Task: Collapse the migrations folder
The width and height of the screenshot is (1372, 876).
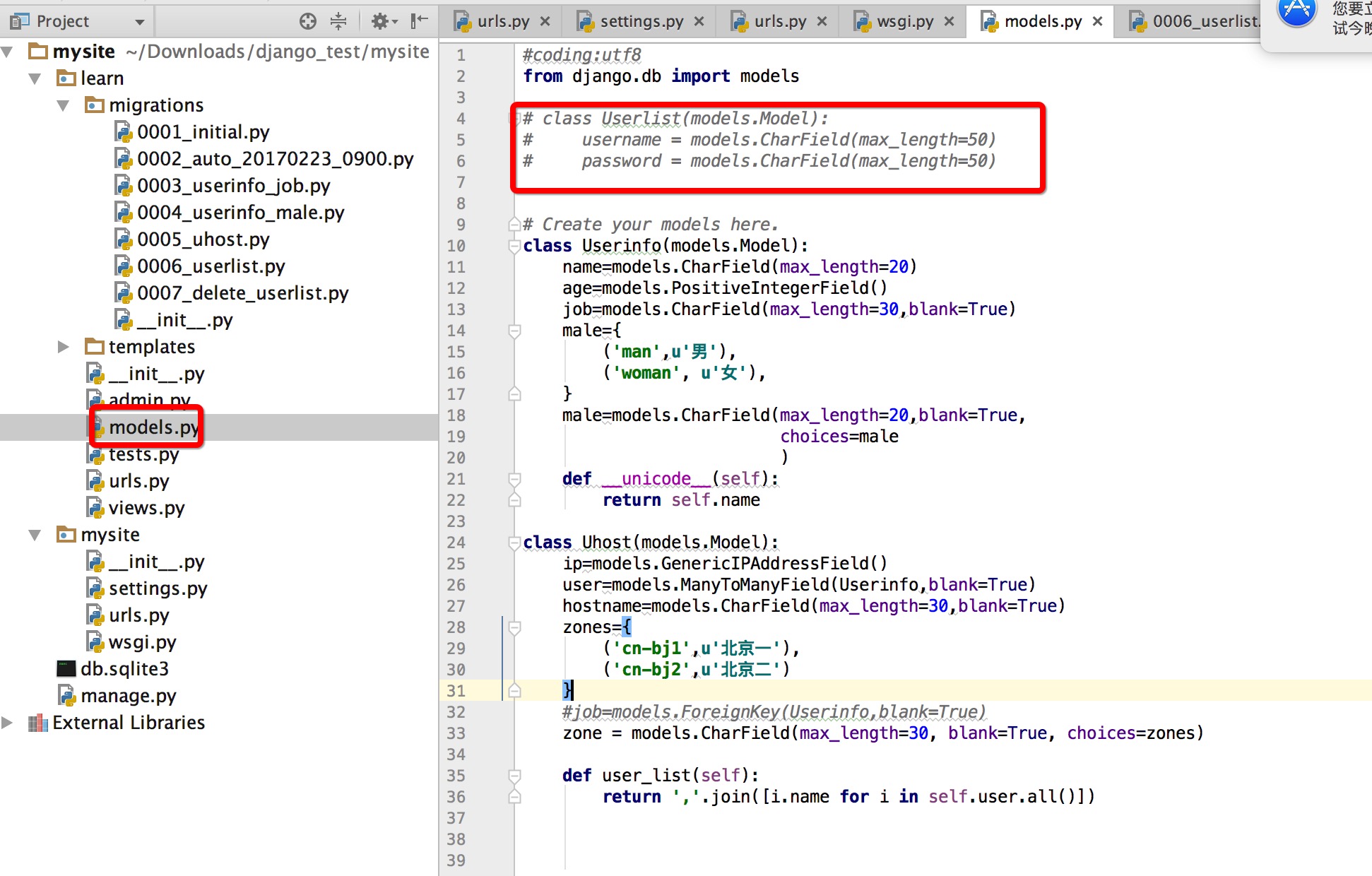Action: click(63, 105)
